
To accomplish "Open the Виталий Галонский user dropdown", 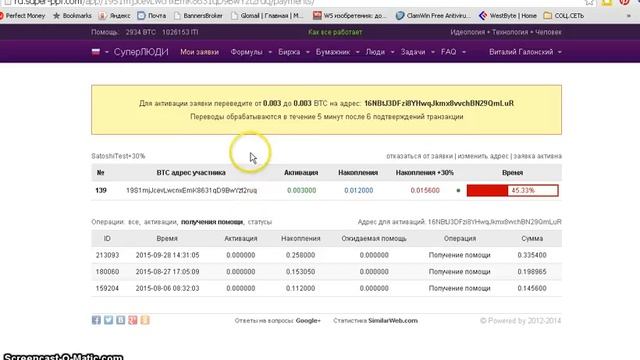I will 525,52.
